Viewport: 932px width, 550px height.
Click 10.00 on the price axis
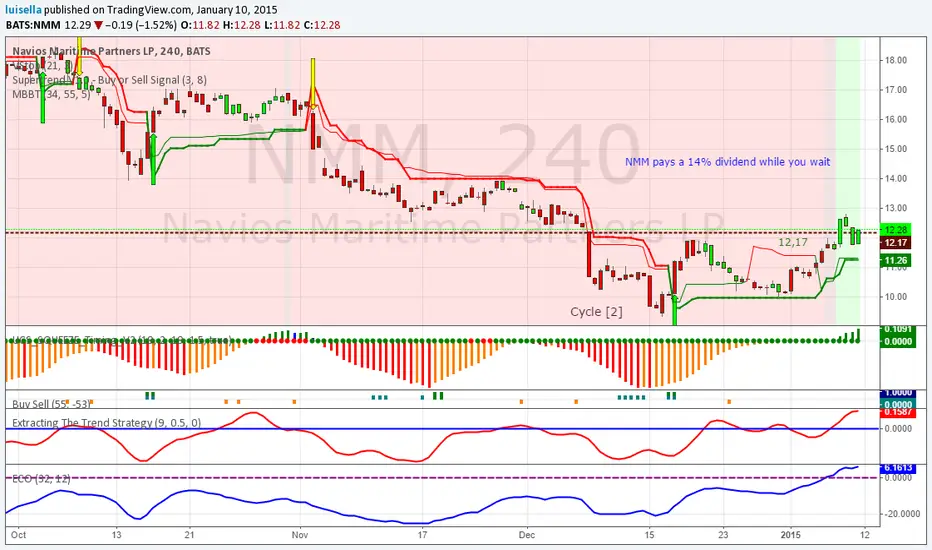coord(896,297)
